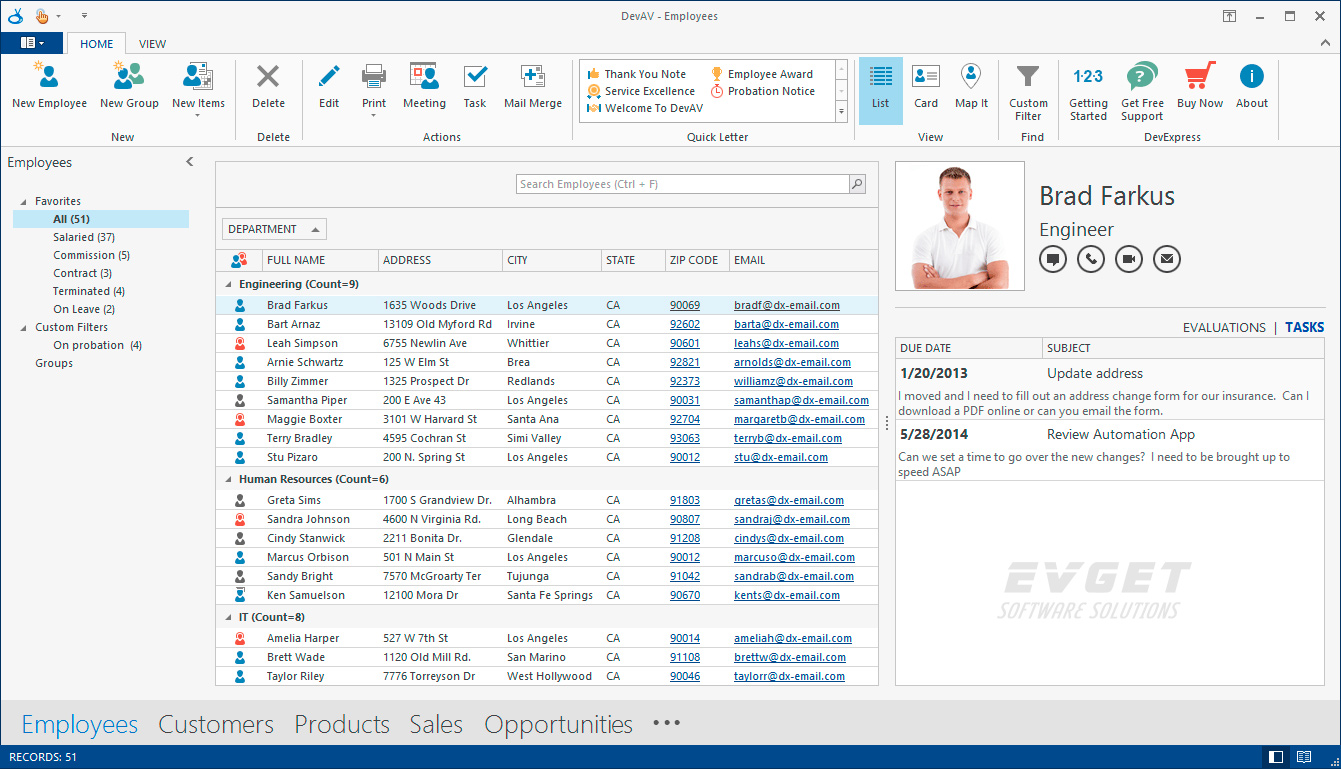Toggle reading layout icon in status bar
The width and height of the screenshot is (1341, 769).
click(x=1303, y=757)
